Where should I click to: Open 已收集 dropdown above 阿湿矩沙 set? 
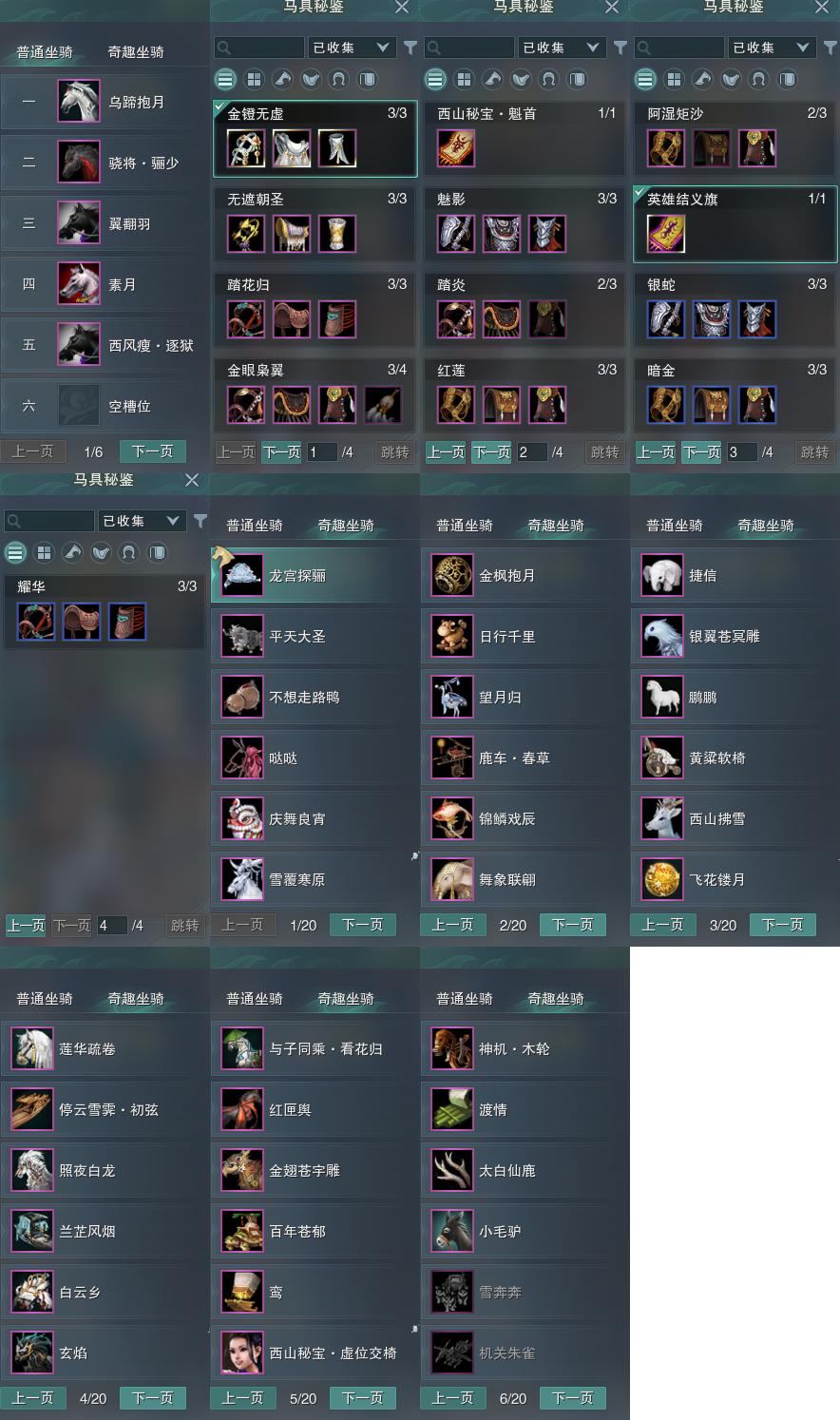coord(771,48)
